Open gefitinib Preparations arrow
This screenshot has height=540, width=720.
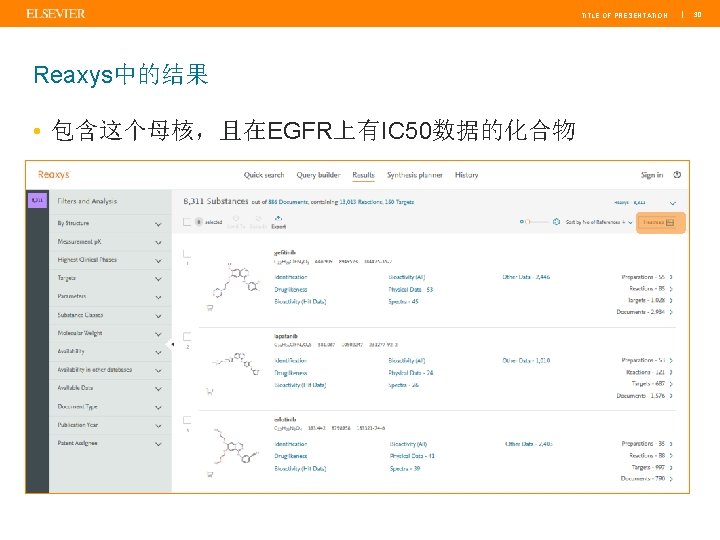[671, 277]
